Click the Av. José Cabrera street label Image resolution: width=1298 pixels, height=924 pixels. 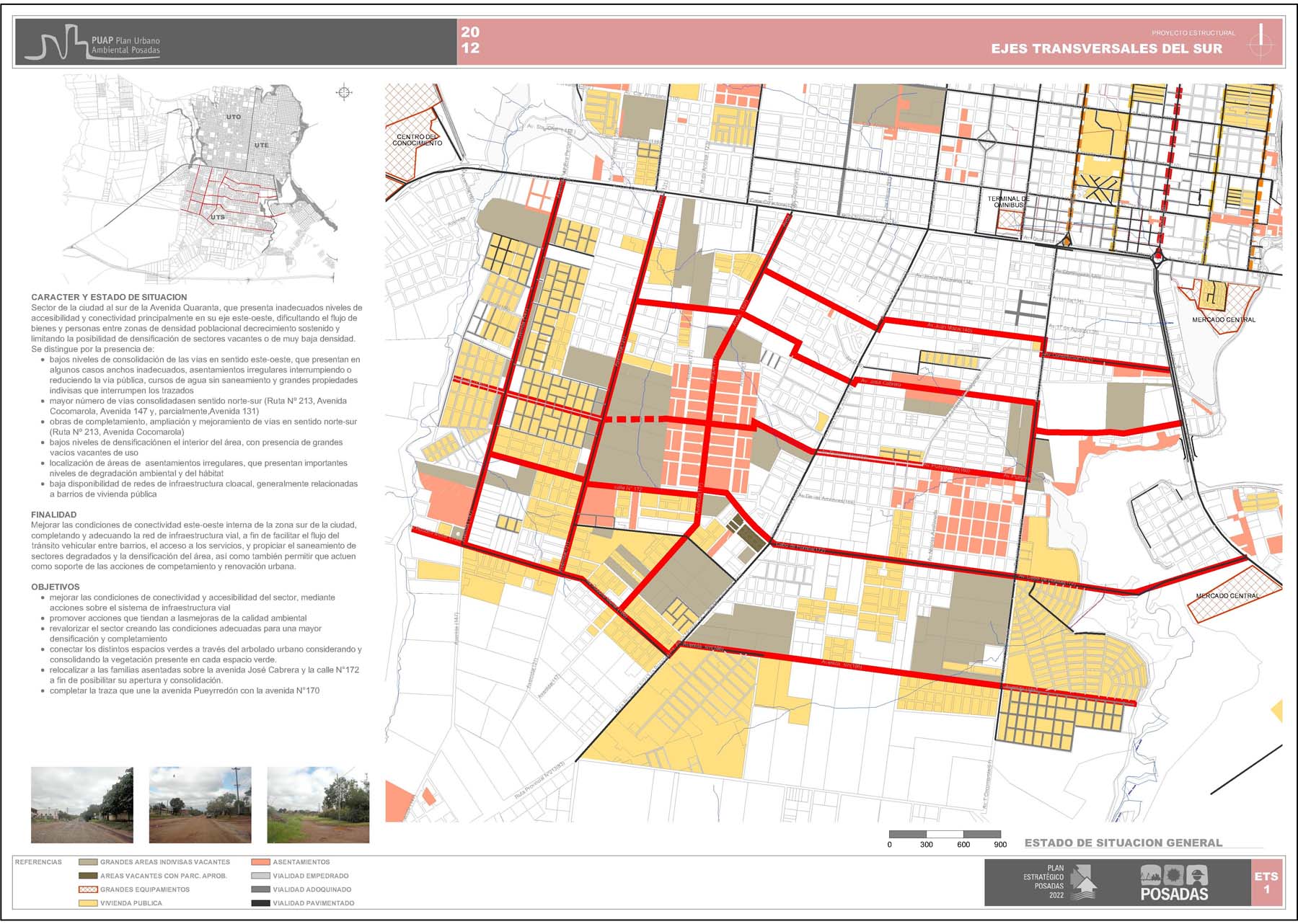pyautogui.click(x=880, y=383)
